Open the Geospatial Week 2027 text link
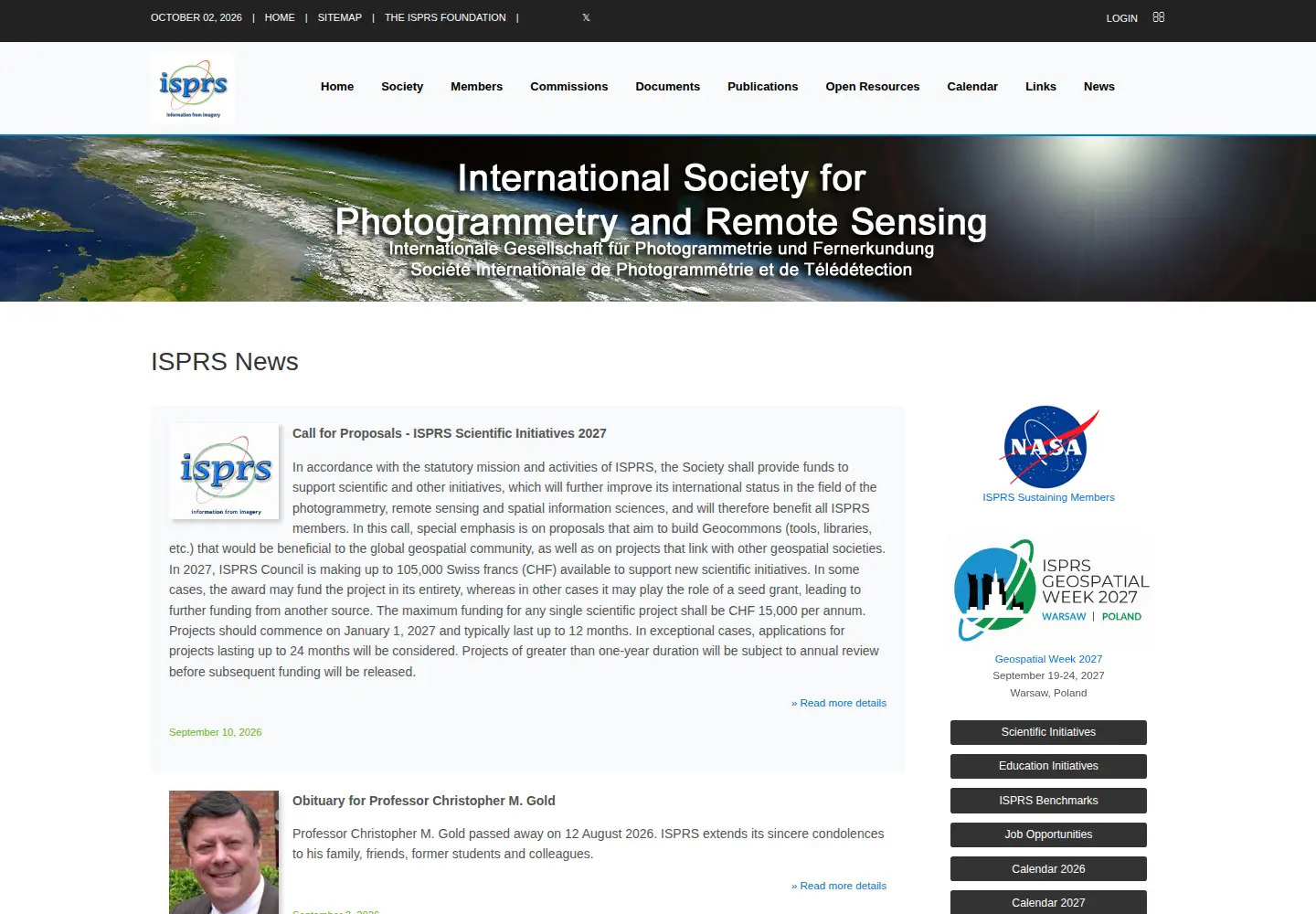The width and height of the screenshot is (1316, 914). 1049,659
